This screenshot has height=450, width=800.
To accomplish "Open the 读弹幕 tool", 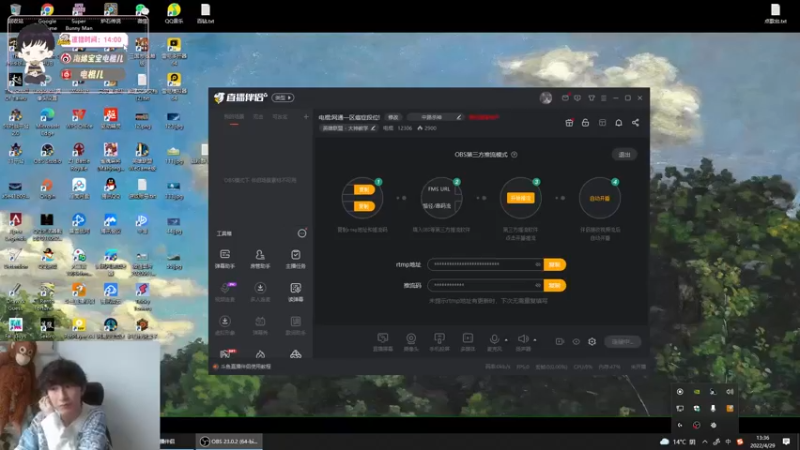I will pyautogui.click(x=295, y=292).
